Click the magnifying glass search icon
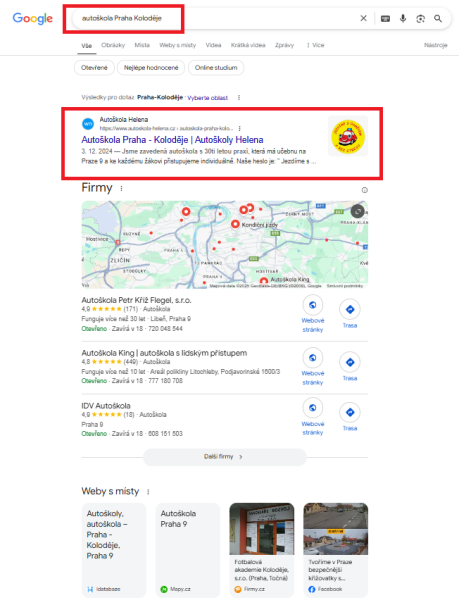The image size is (459, 600). coord(438,18)
